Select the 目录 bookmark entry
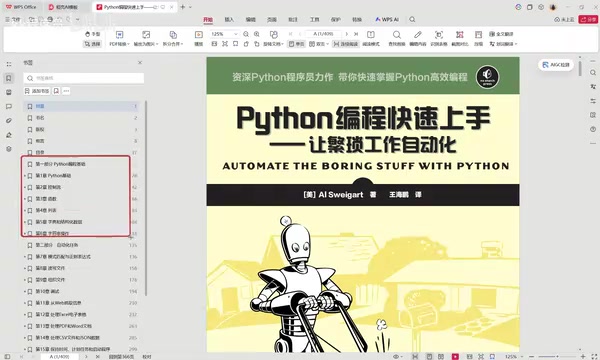600x360 pixels. coord(81,152)
